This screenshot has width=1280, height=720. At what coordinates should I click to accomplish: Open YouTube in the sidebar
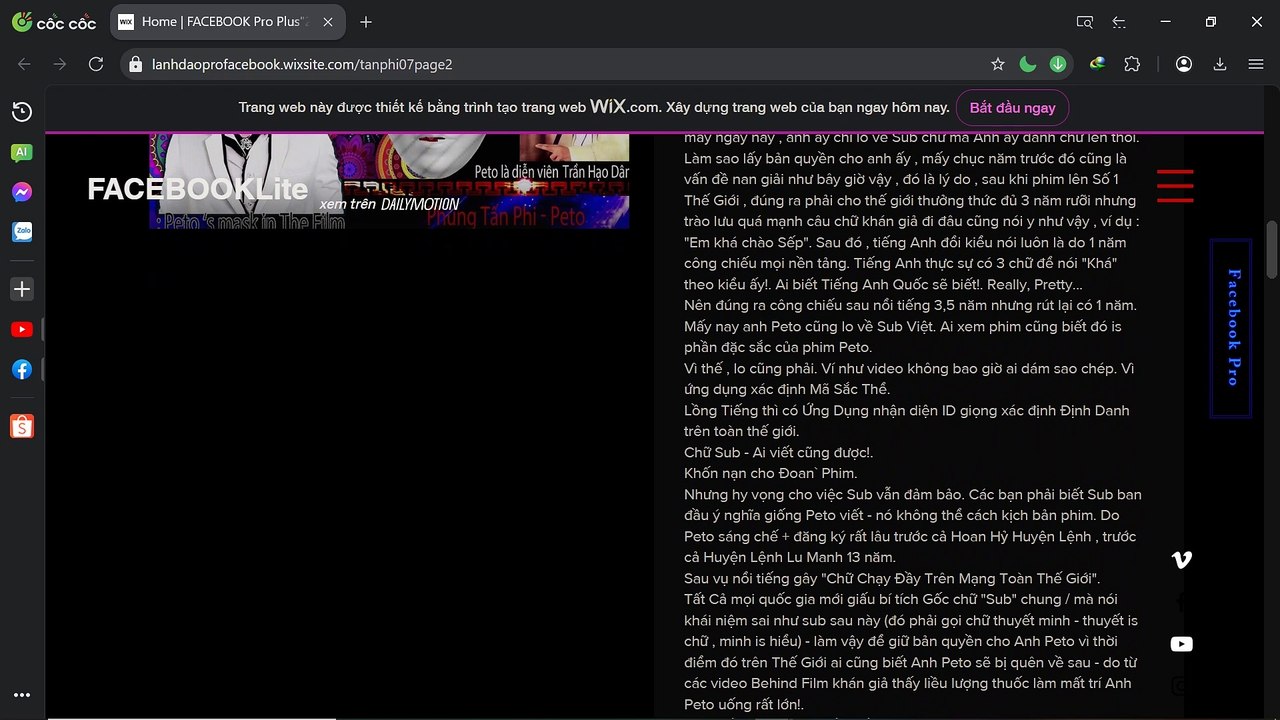pos(22,329)
